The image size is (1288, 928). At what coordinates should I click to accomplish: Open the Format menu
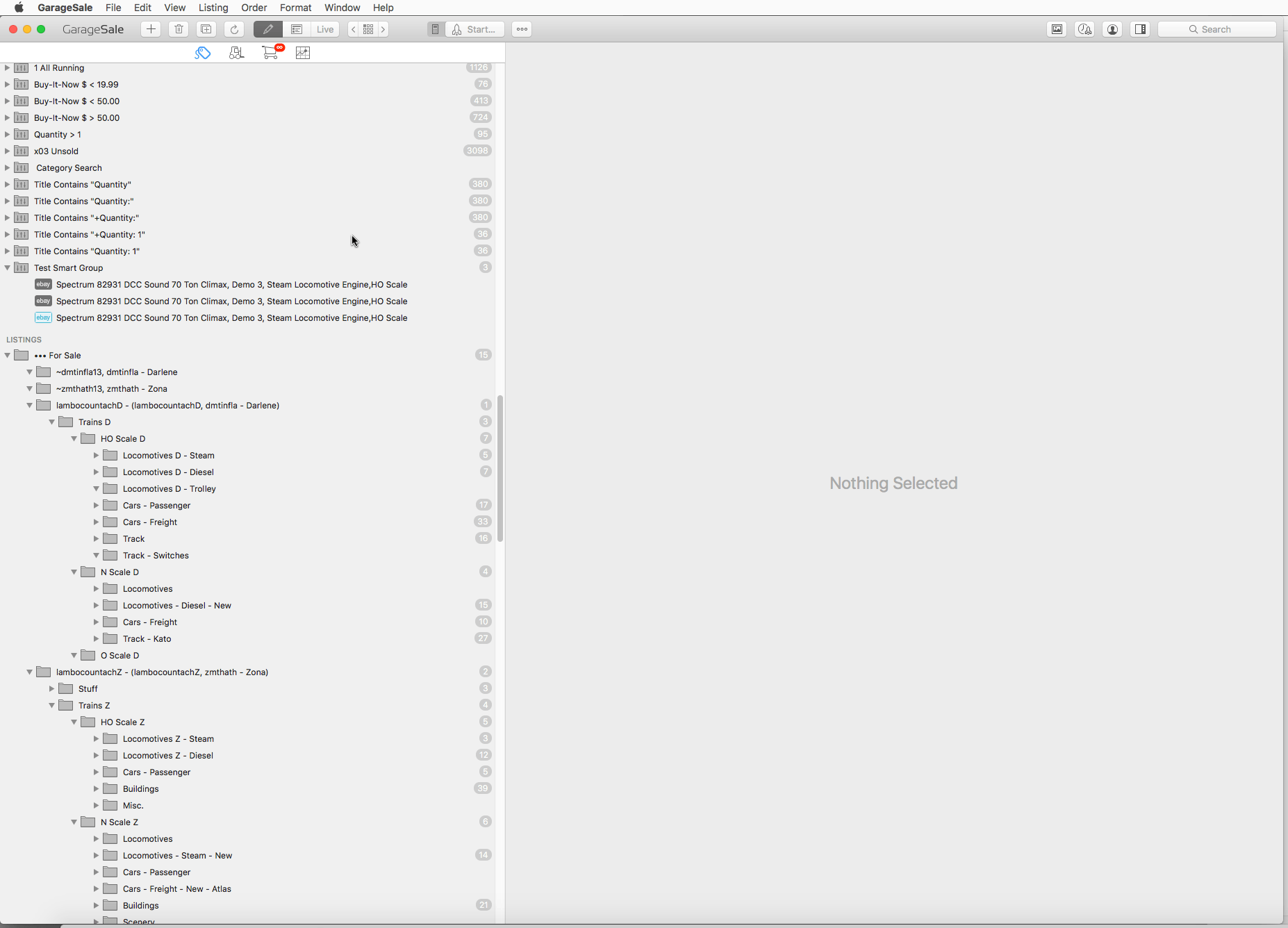tap(295, 8)
